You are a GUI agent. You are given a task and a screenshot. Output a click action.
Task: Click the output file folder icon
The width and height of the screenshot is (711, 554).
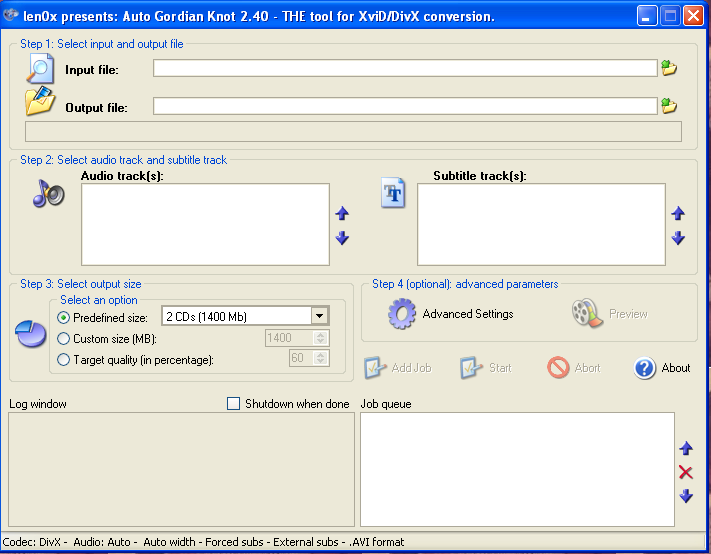click(x=40, y=101)
